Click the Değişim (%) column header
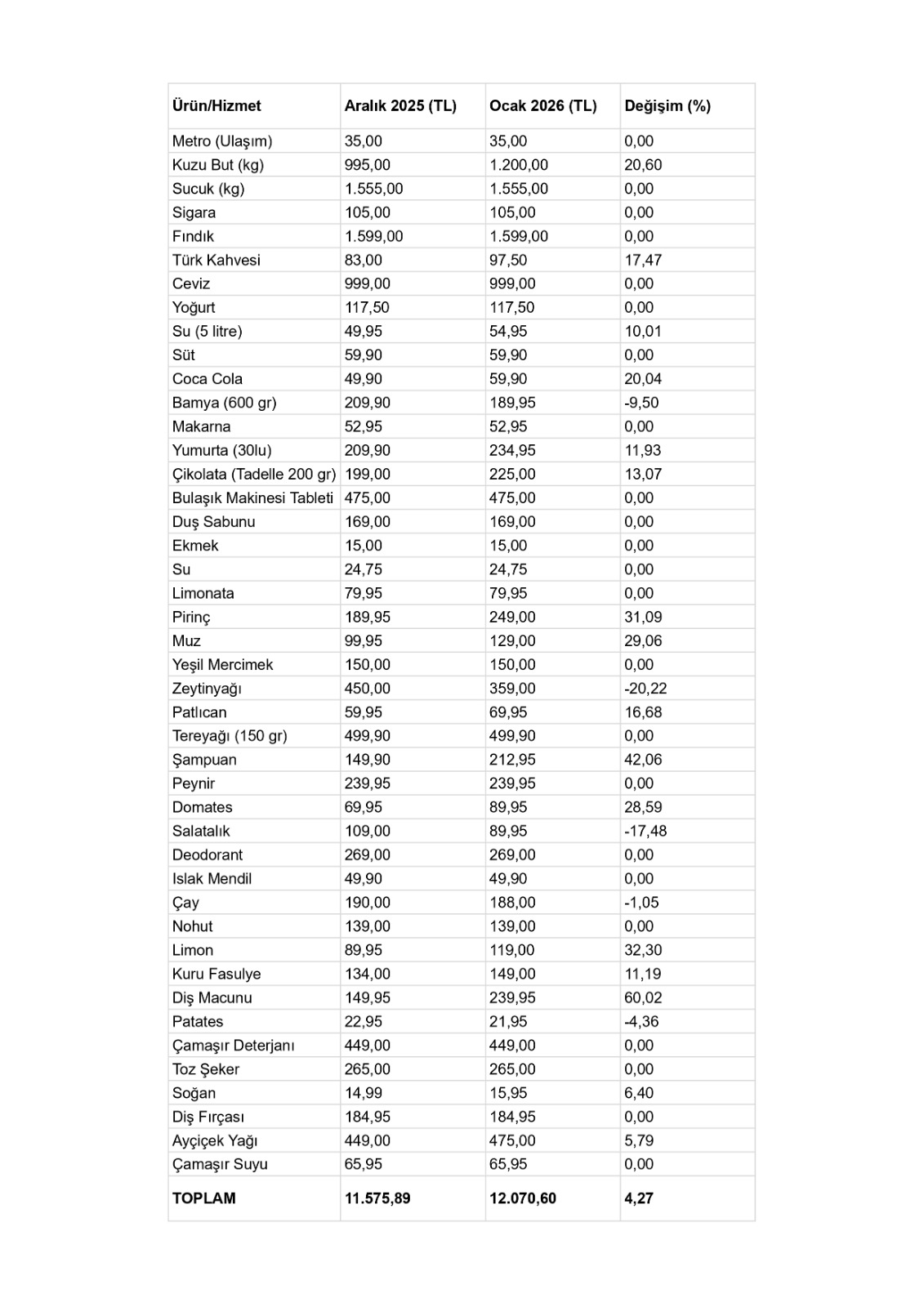 tap(667, 105)
